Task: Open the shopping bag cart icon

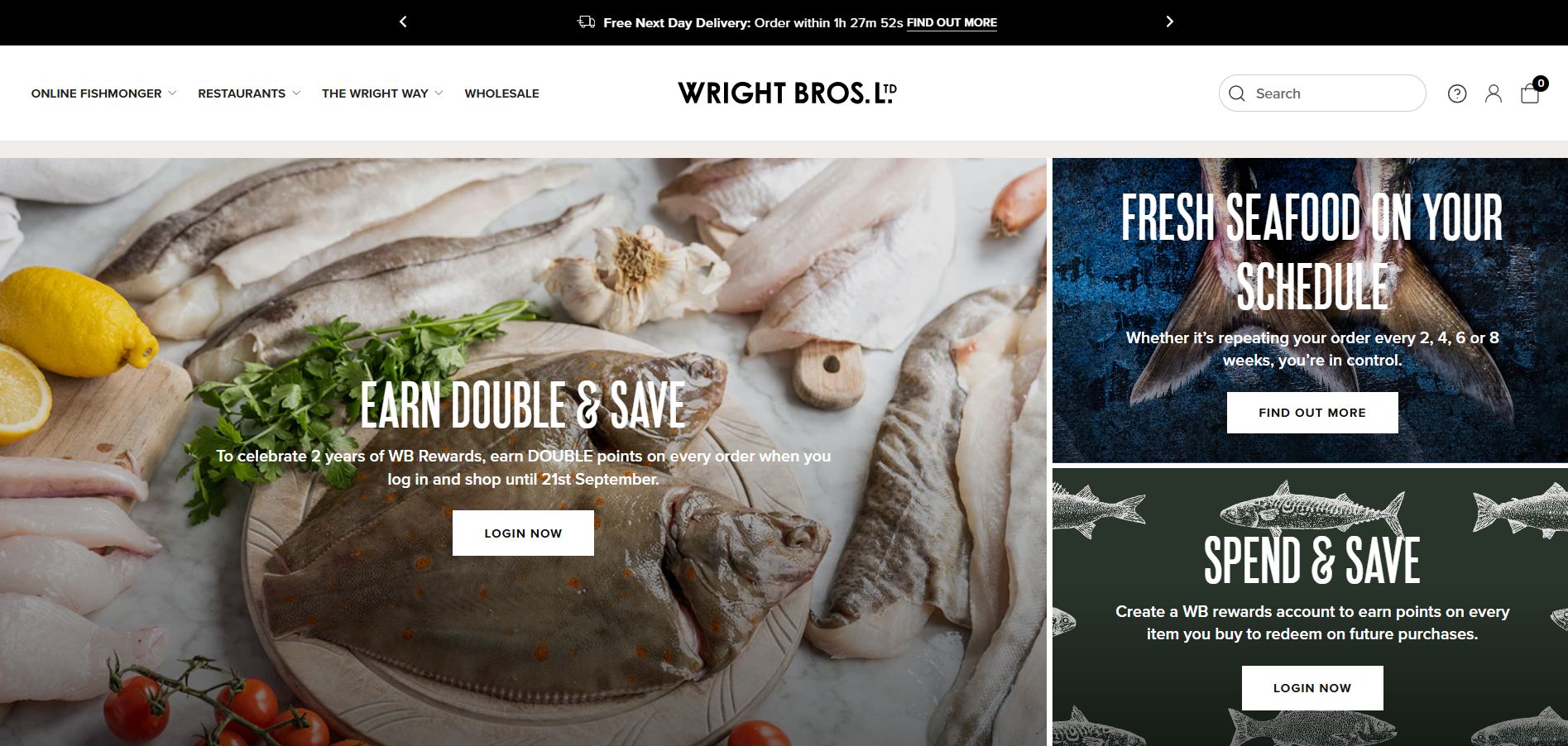Action: (x=1531, y=92)
